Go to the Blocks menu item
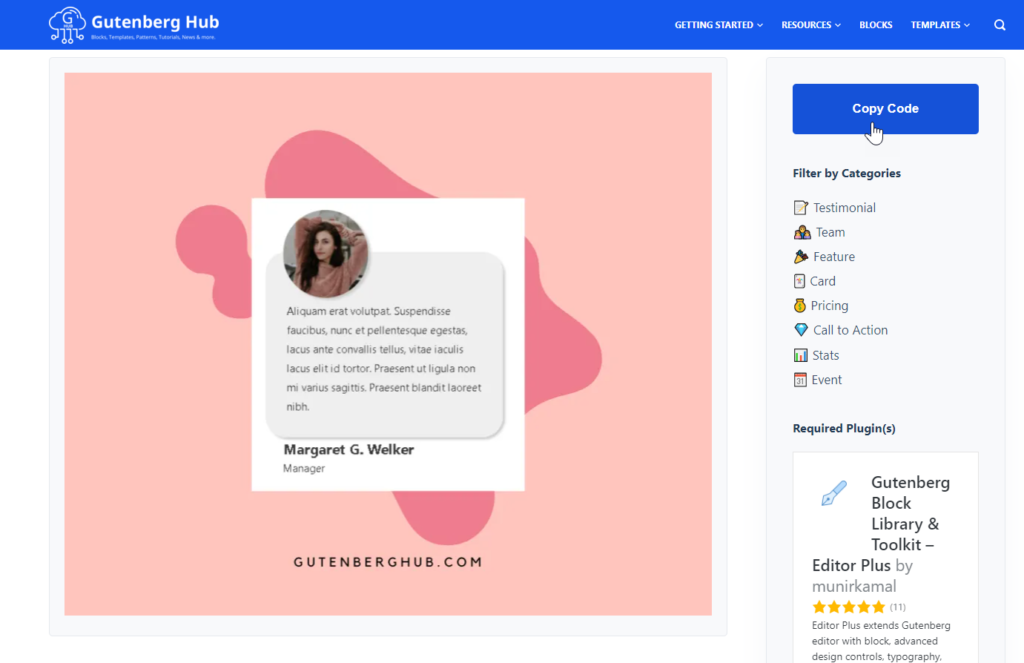This screenshot has height=663, width=1024. pos(876,25)
